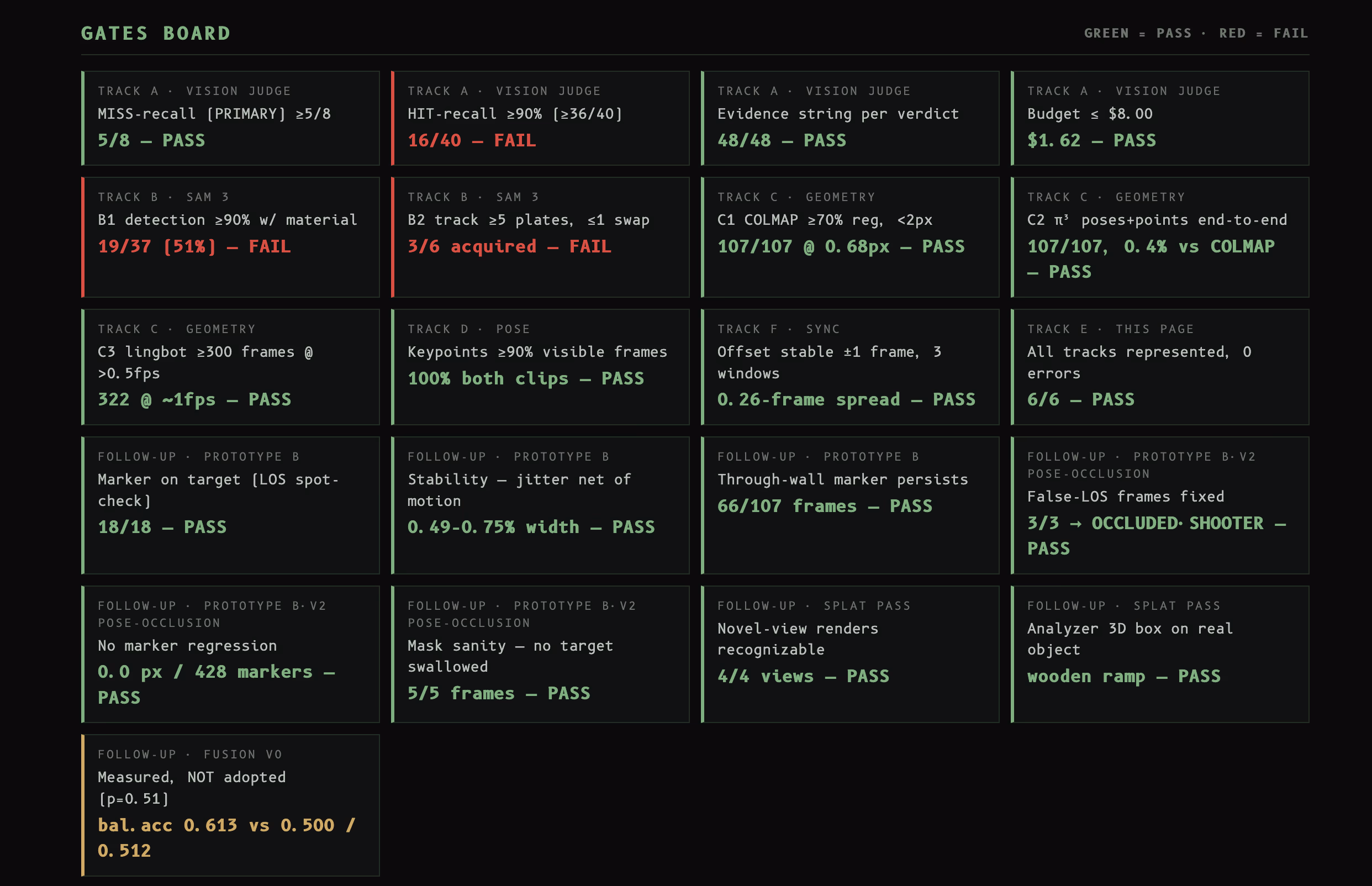Screen dimensions: 1372x886
Task: Select the Stability jitter 0.49-0.75% width card
Action: (540, 505)
